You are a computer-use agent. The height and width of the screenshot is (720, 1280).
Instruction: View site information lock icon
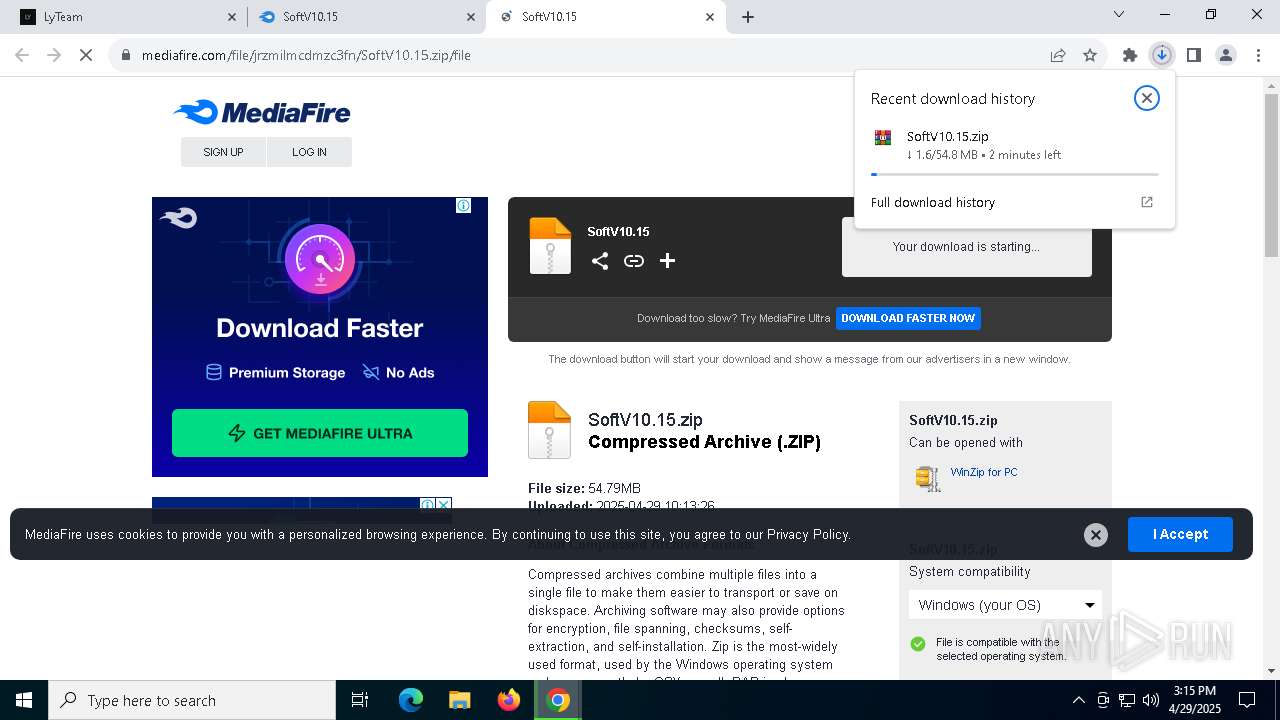(x=126, y=55)
